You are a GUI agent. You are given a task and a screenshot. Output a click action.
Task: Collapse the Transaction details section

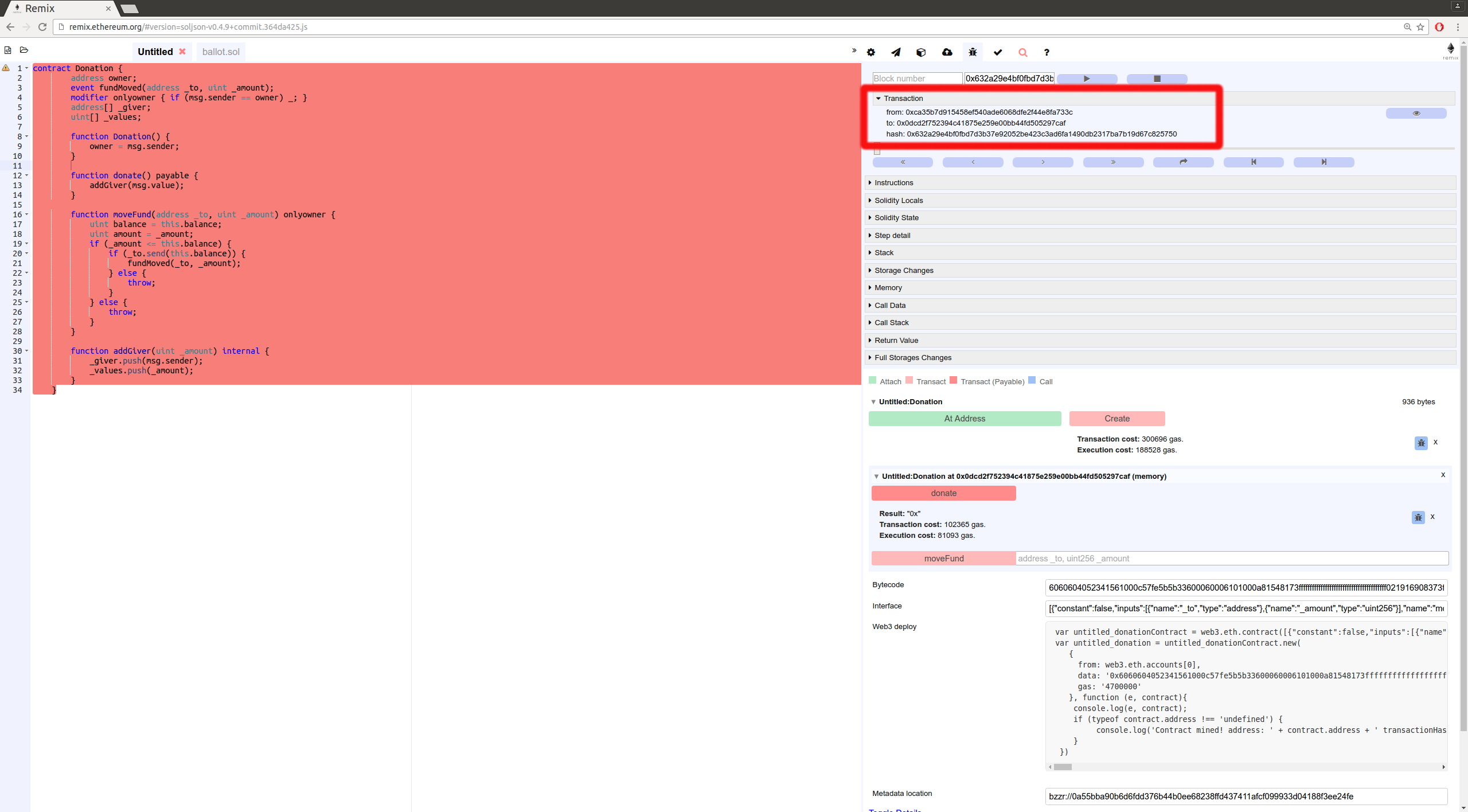(x=903, y=99)
